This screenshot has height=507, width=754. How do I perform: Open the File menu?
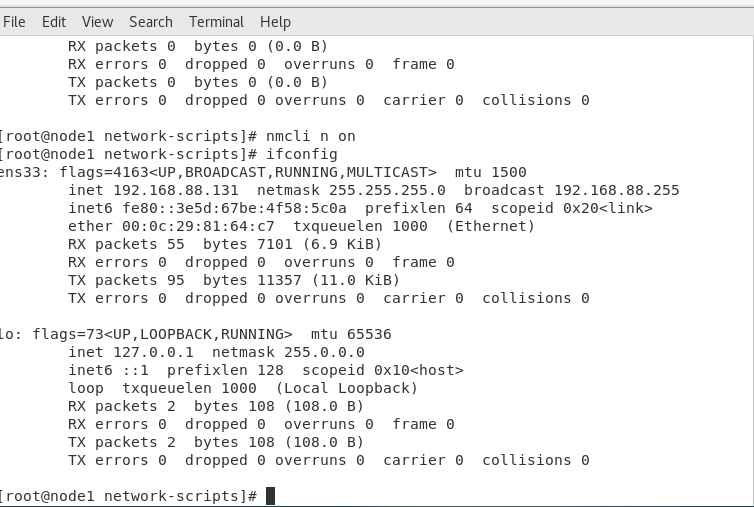(x=14, y=22)
